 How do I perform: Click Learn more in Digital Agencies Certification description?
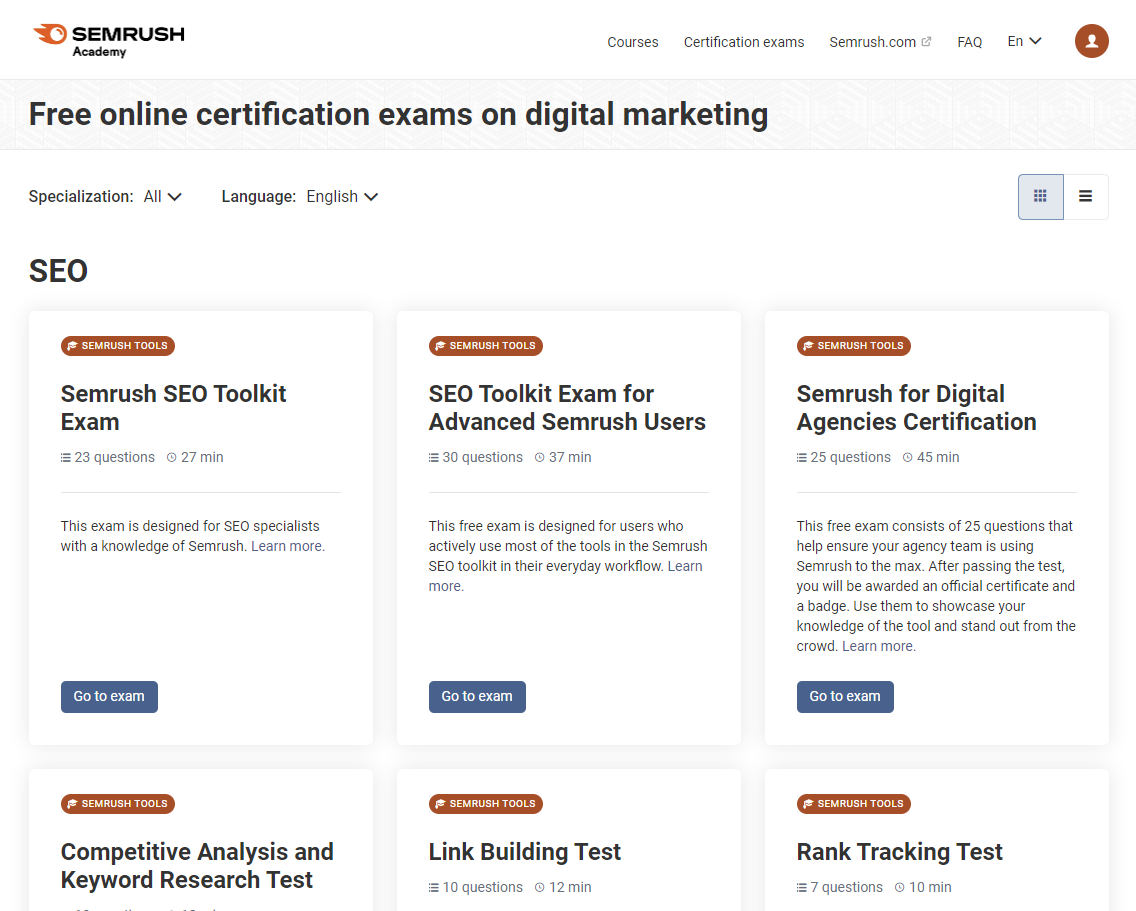[879, 646]
